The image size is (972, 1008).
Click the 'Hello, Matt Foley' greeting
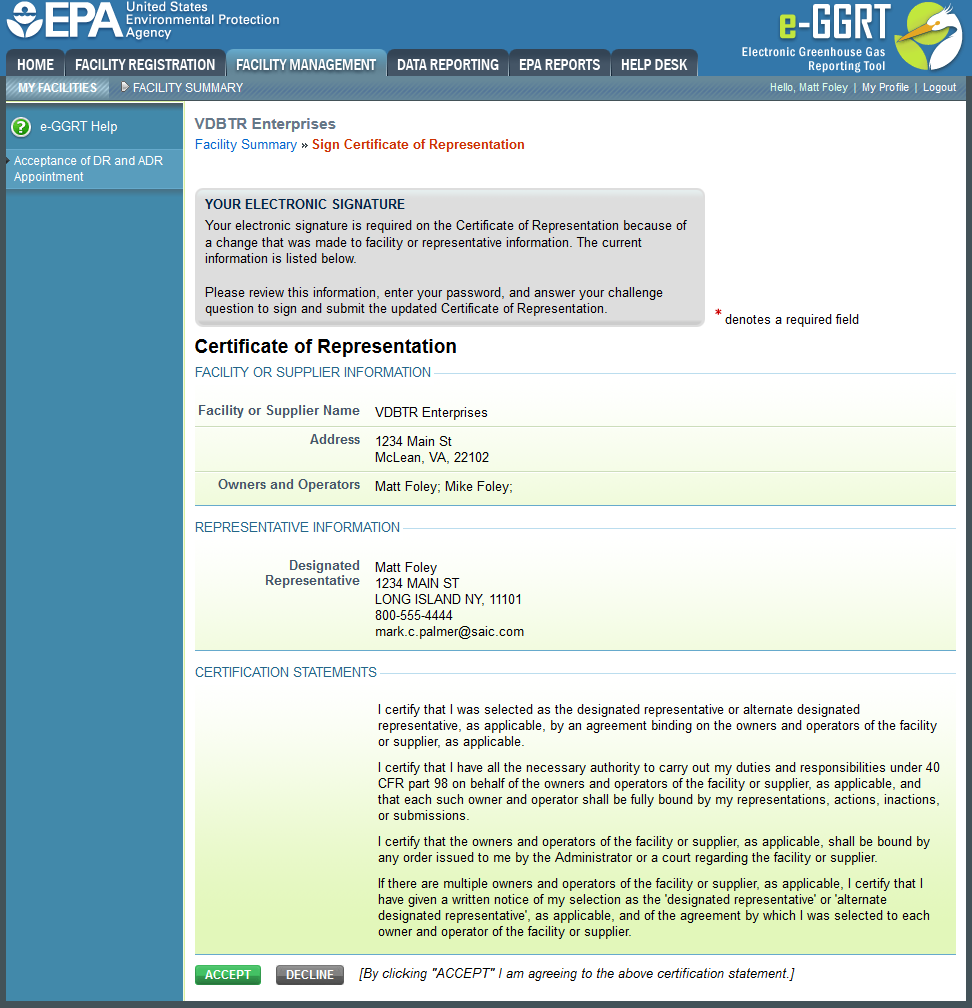[x=809, y=87]
